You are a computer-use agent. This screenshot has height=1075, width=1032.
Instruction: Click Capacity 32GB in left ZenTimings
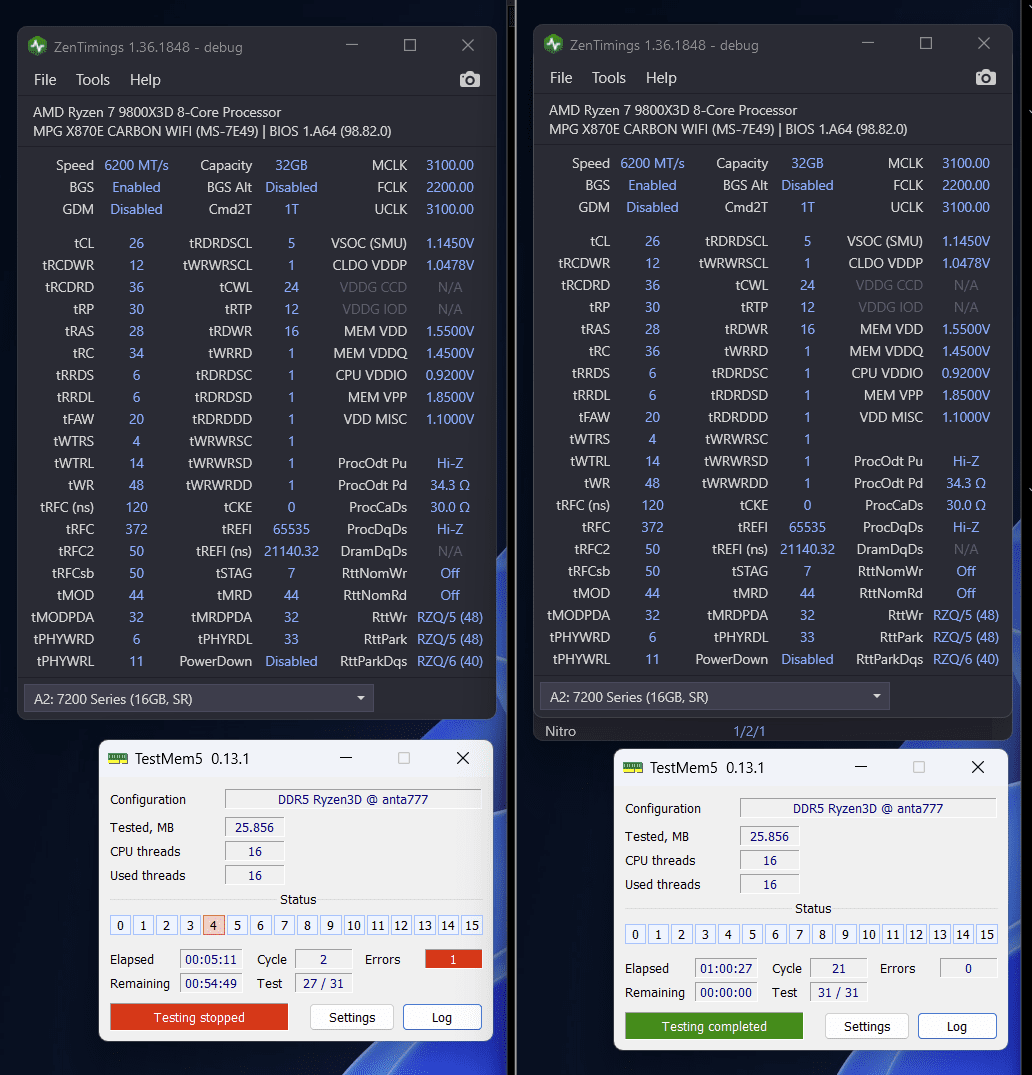tap(291, 165)
